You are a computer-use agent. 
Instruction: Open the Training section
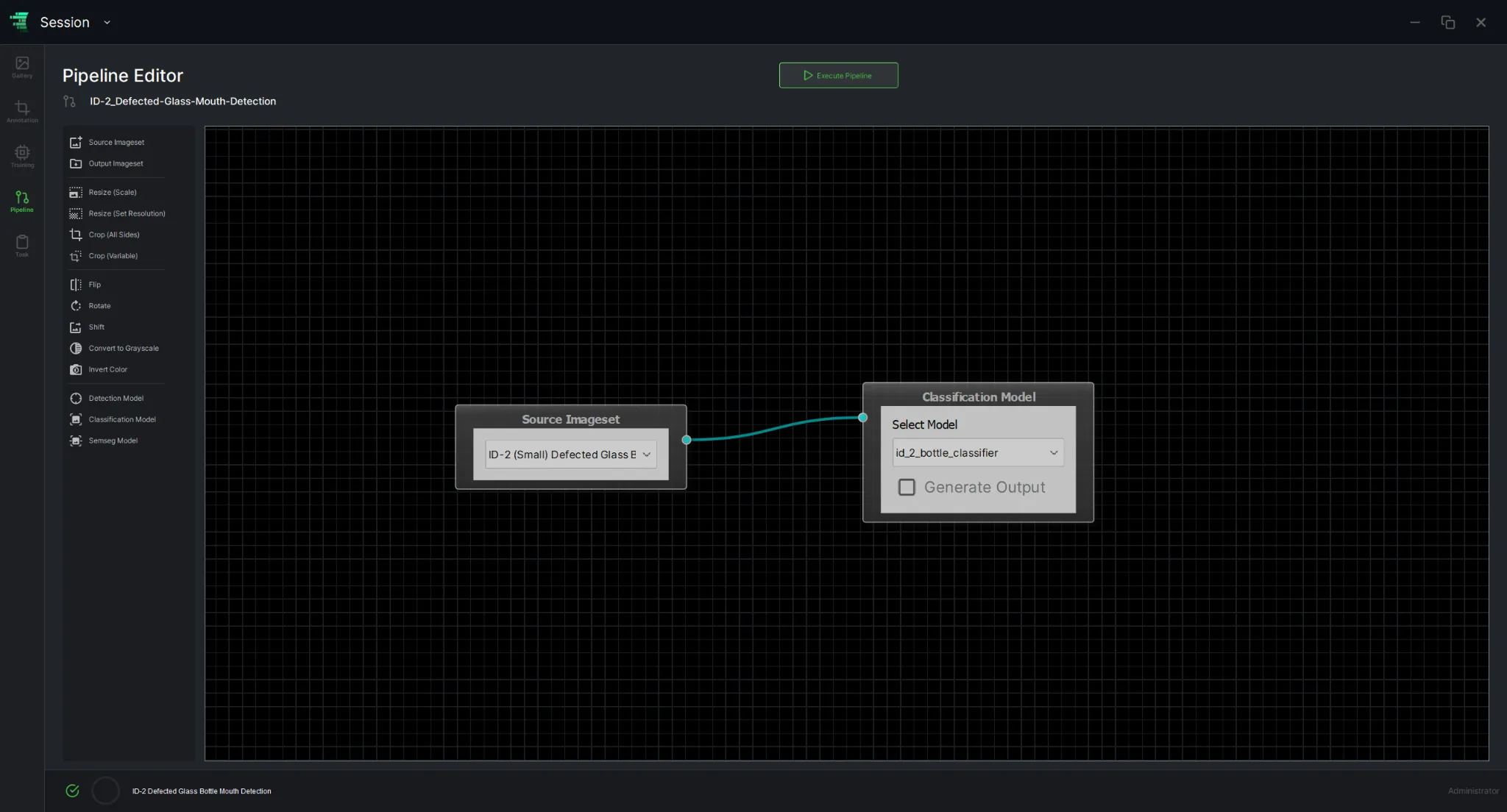tap(22, 157)
